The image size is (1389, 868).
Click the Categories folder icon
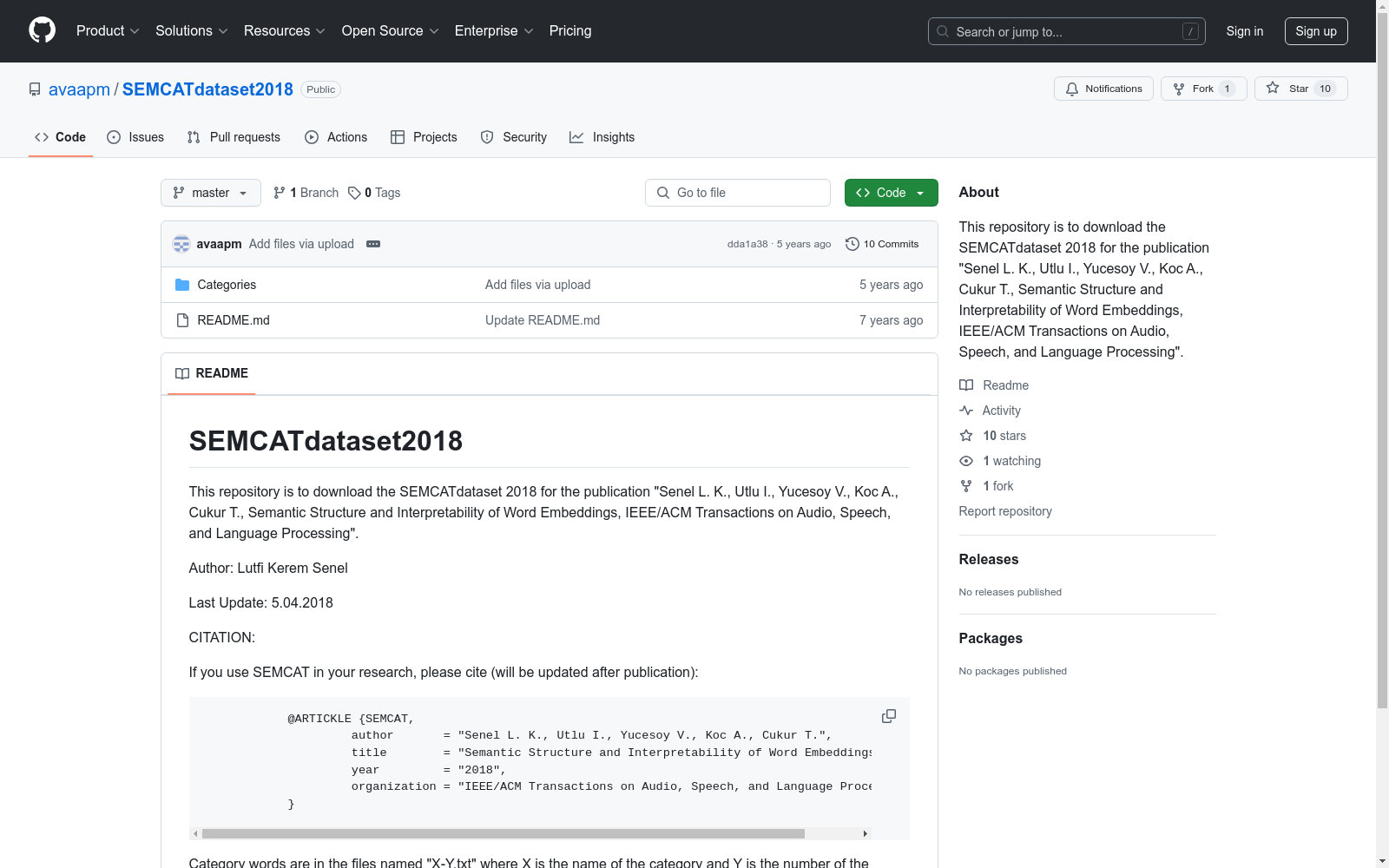click(x=182, y=285)
